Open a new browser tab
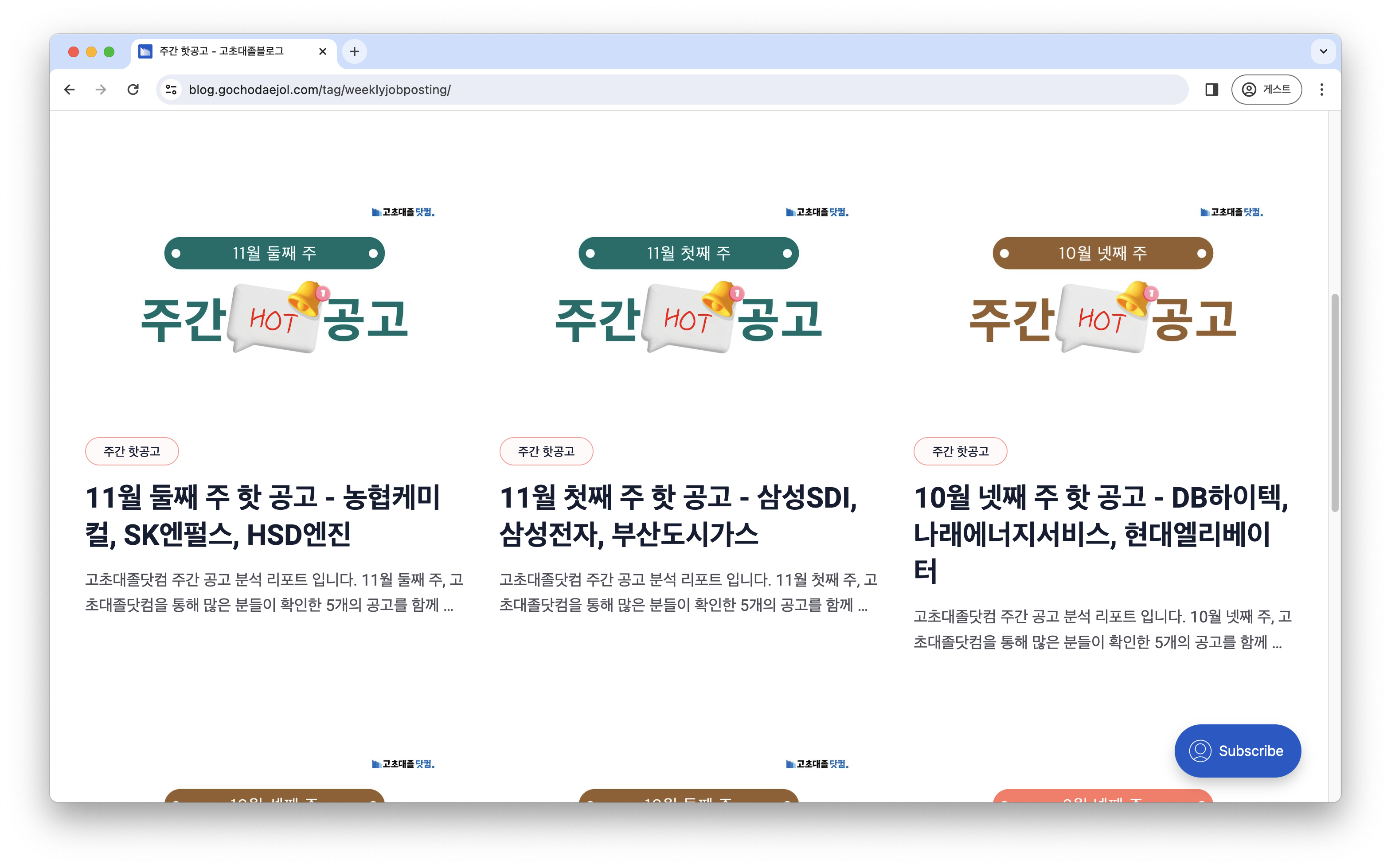Screen dimensions: 1391x868 coord(355,52)
